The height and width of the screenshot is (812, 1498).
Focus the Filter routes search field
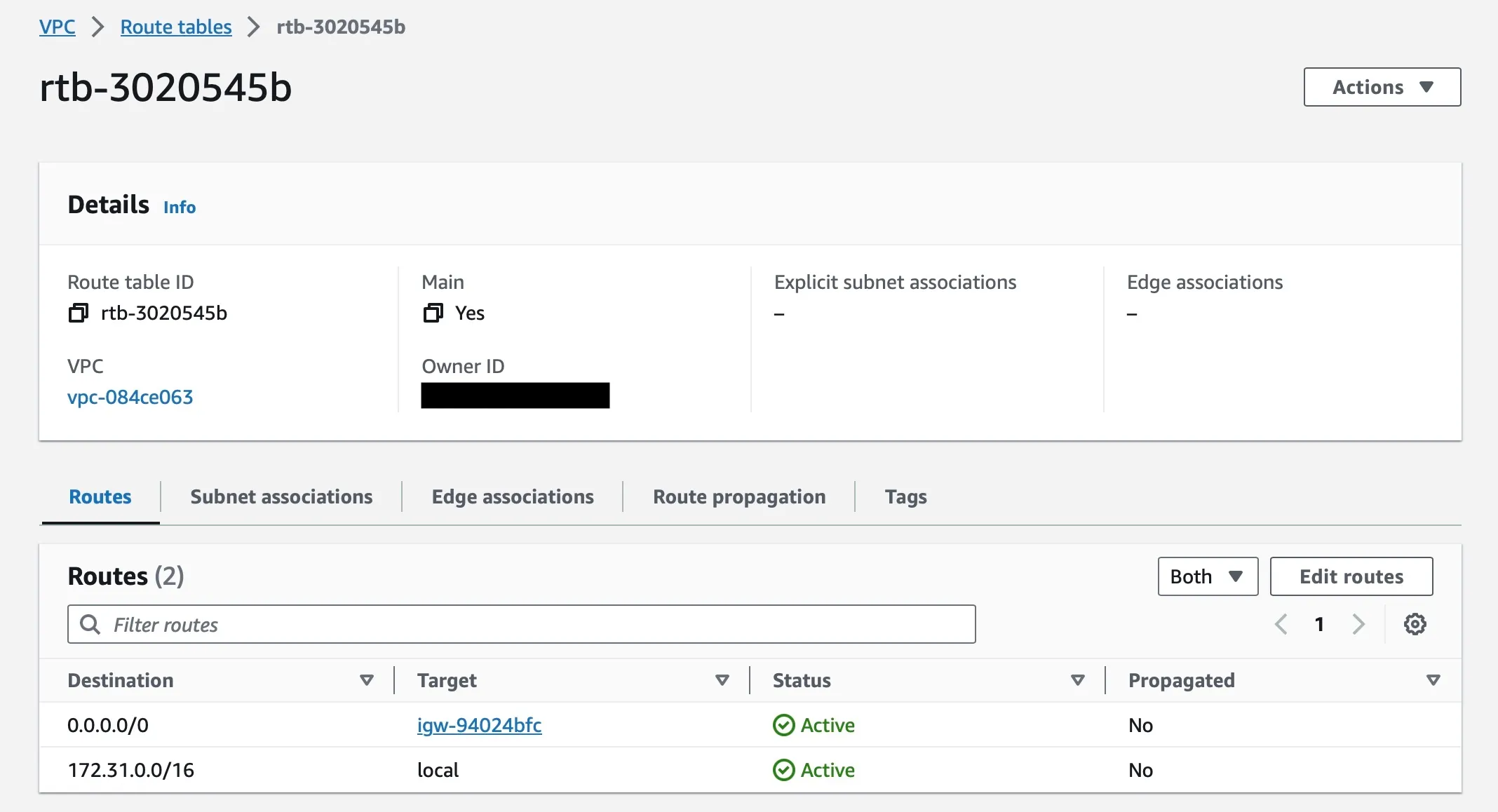pos(533,624)
